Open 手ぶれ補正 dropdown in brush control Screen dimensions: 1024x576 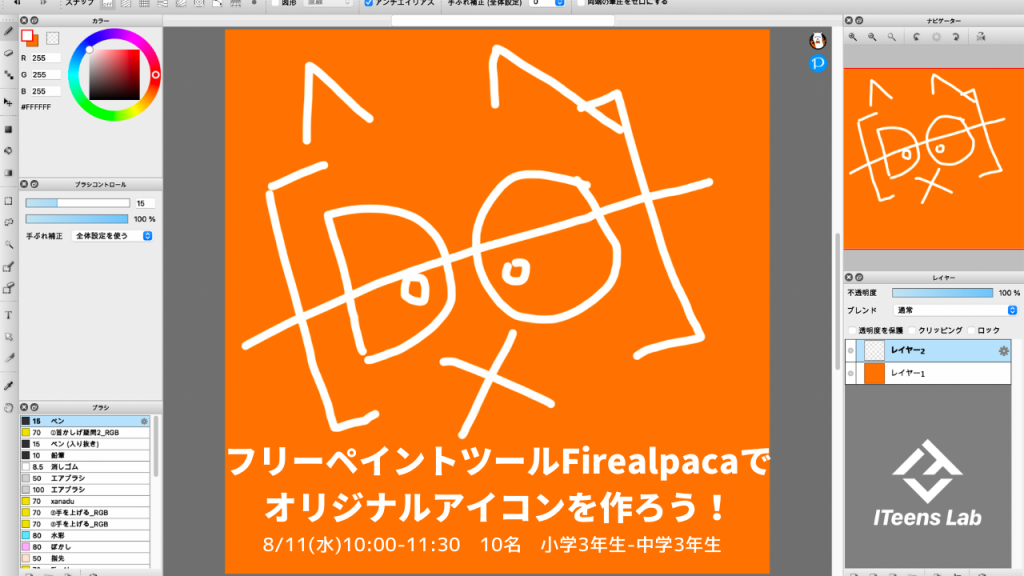point(112,236)
